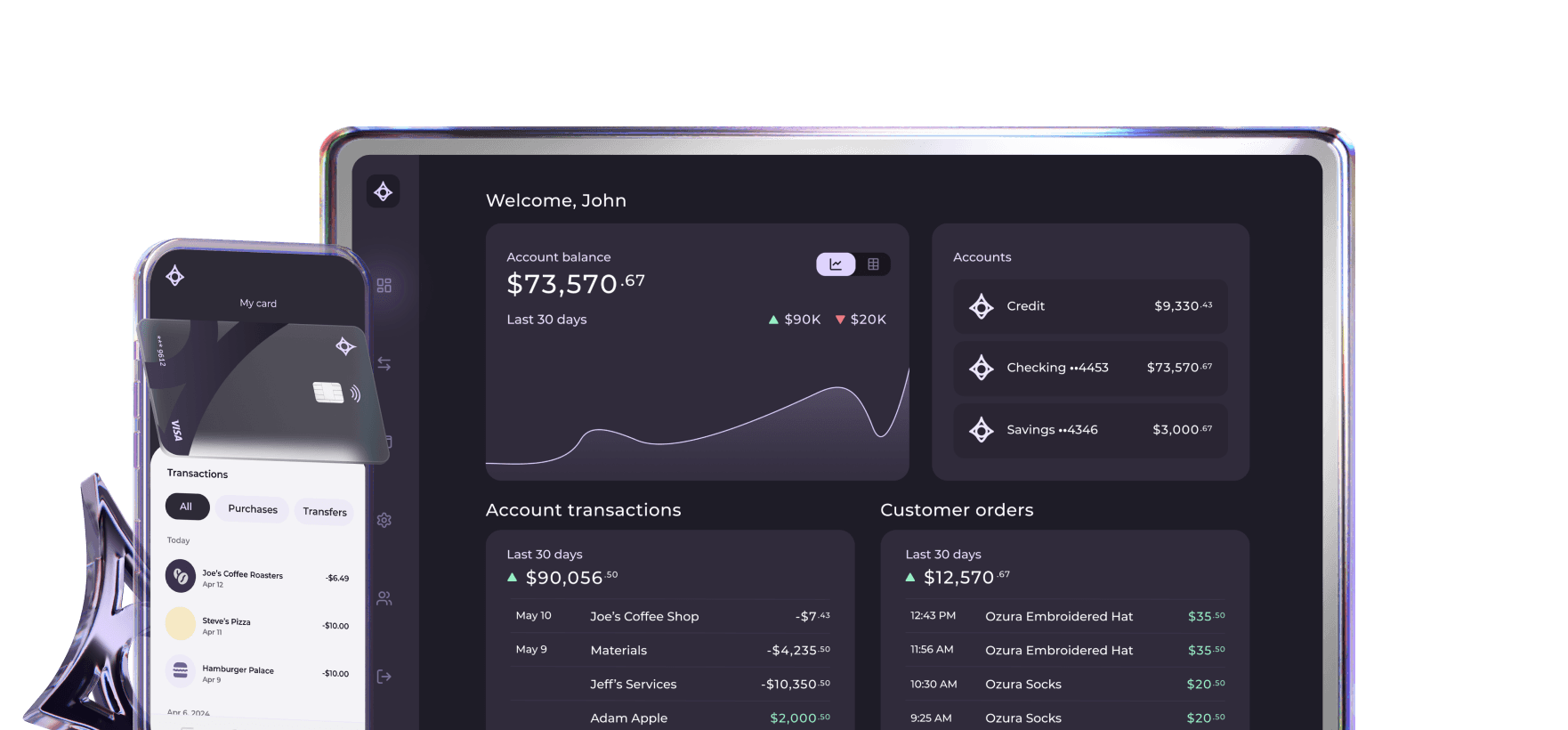This screenshot has width=1568, height=730.
Task: Select the Purchases tab on the phone
Action: [253, 509]
